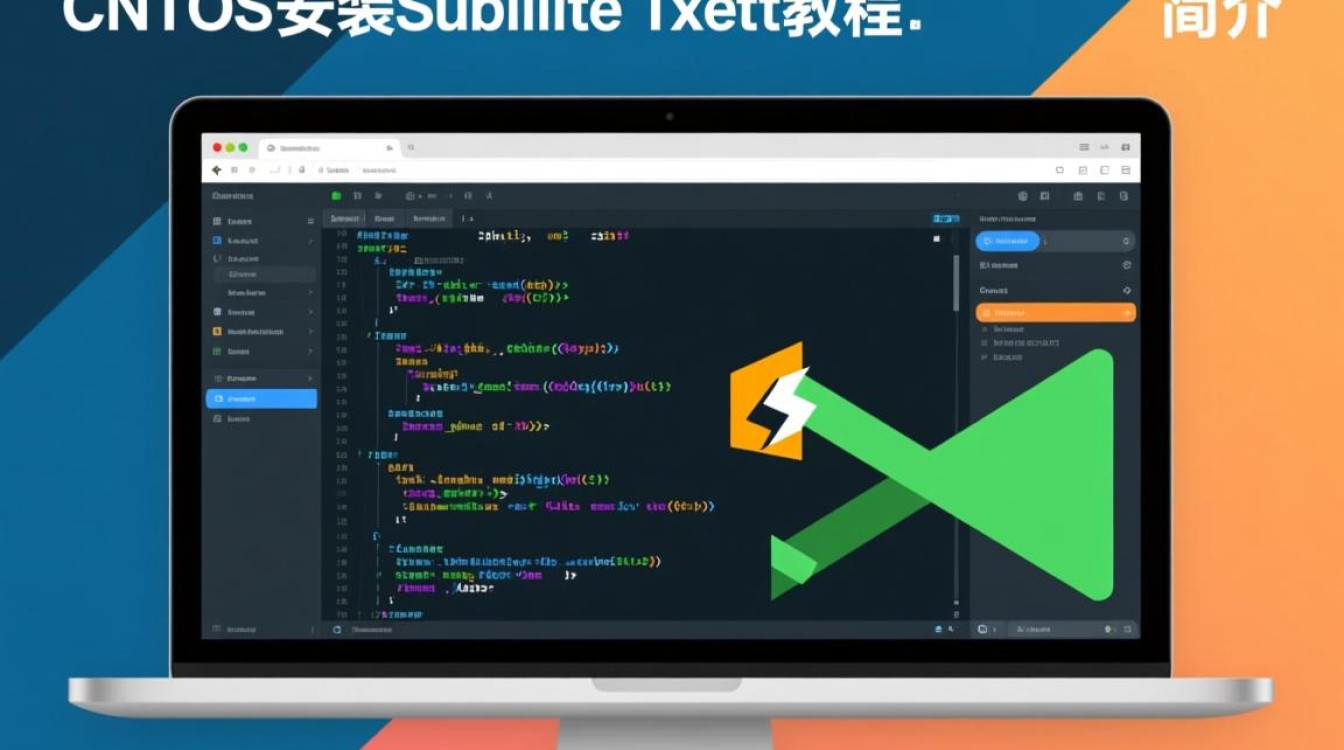Click the blue pill button in the right panel
The height and width of the screenshot is (750, 1344).
tap(1008, 241)
